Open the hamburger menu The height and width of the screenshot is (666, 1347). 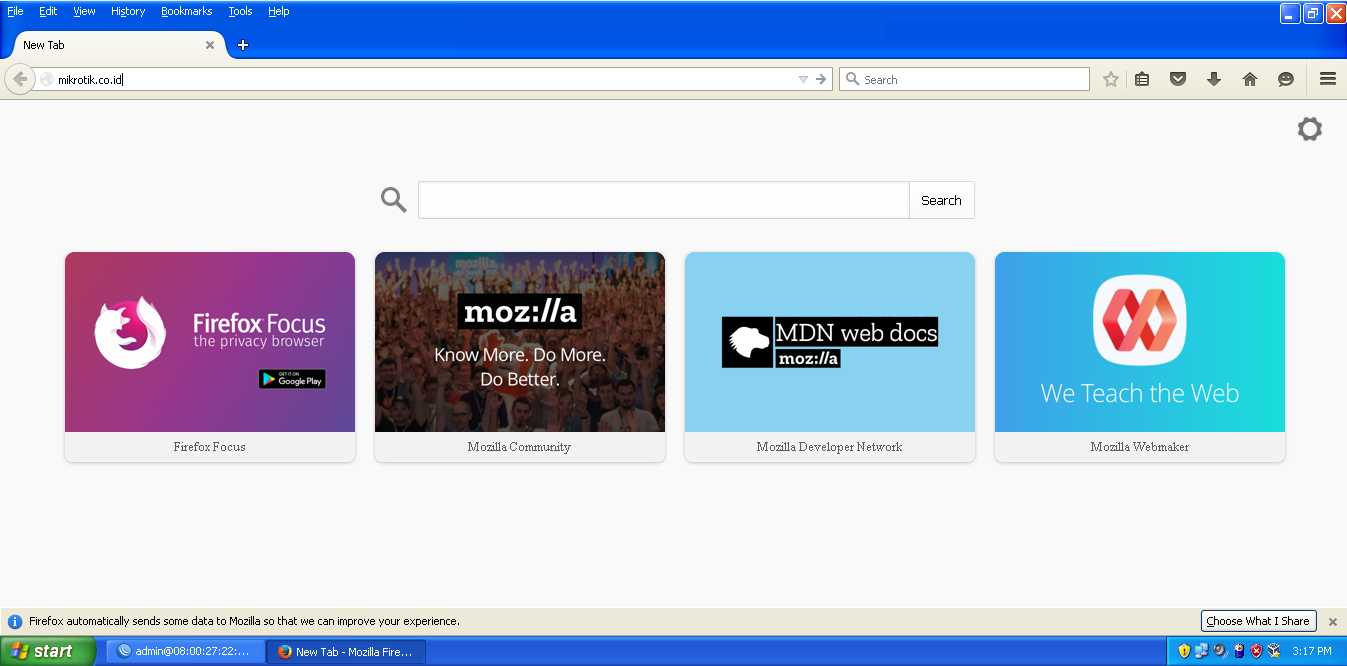(x=1328, y=79)
